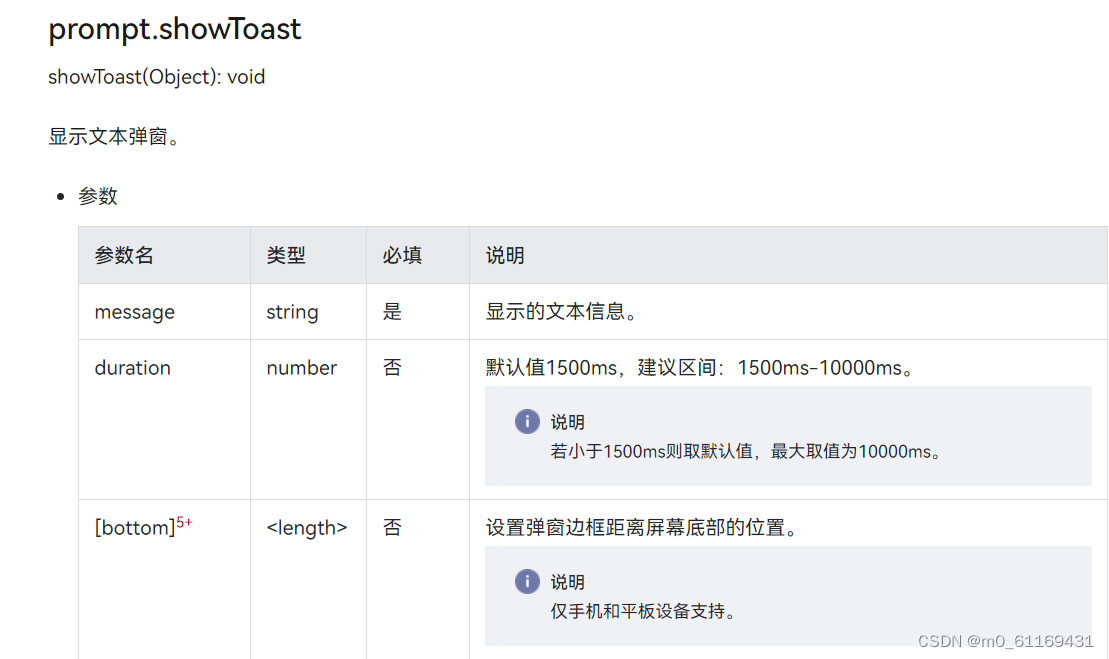This screenshot has width=1109, height=659.
Task: Click the showToast(Object): void signature text
Action: tap(157, 77)
